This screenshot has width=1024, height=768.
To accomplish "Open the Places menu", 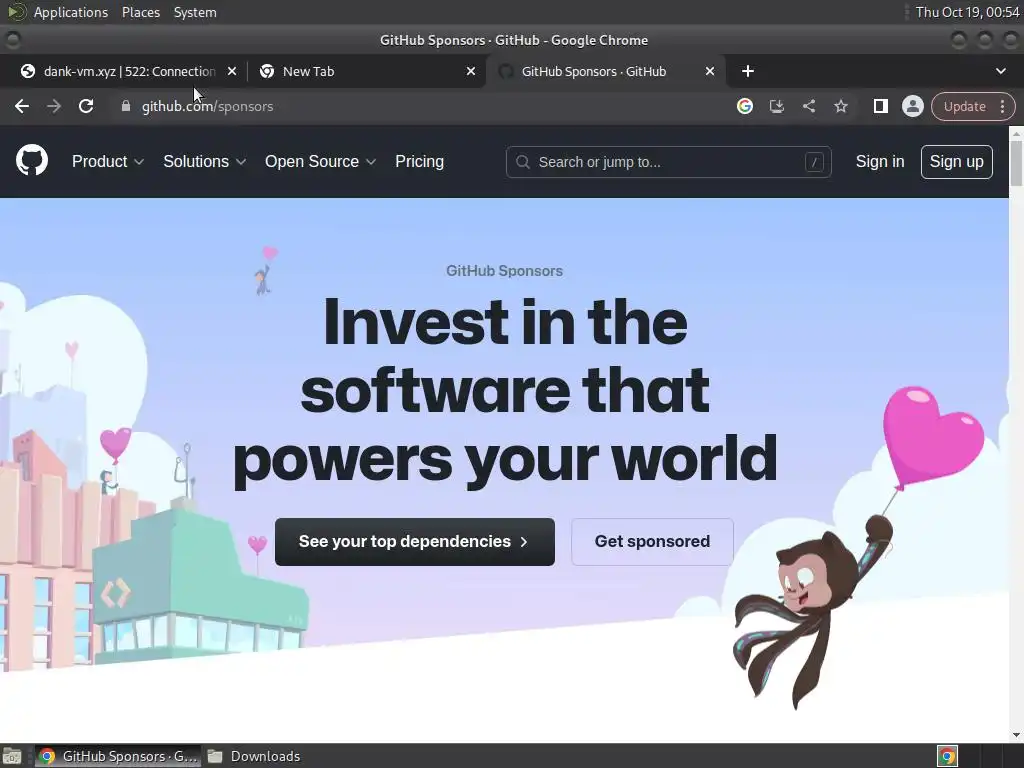I will pos(140,12).
